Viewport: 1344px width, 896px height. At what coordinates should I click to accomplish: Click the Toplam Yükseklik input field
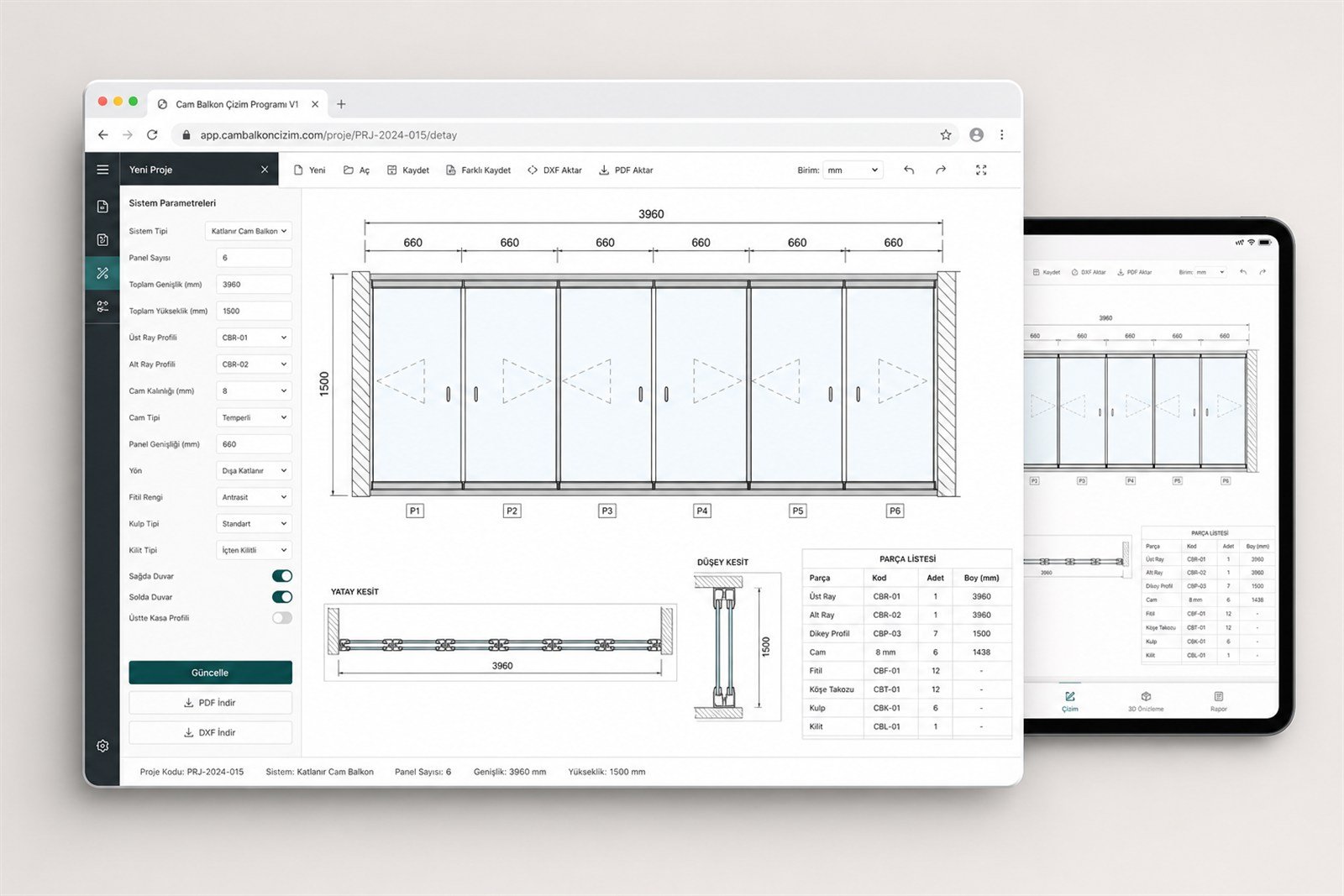[x=254, y=311]
